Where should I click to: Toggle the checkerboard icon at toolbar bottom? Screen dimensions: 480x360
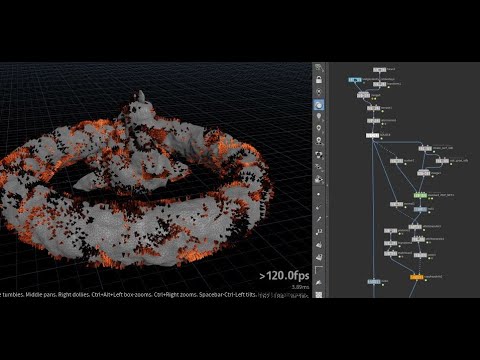click(x=319, y=295)
